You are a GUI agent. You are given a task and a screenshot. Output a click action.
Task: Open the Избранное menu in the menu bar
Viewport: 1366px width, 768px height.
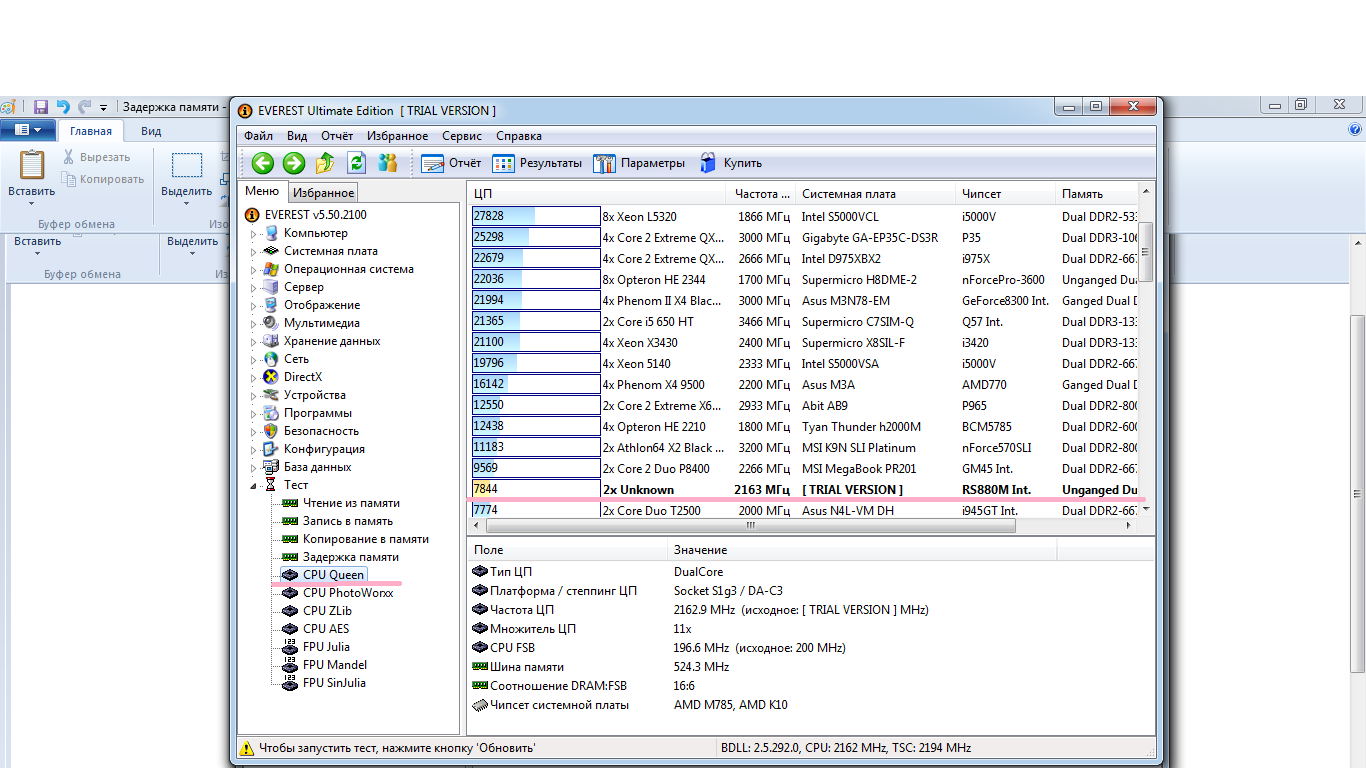click(397, 136)
